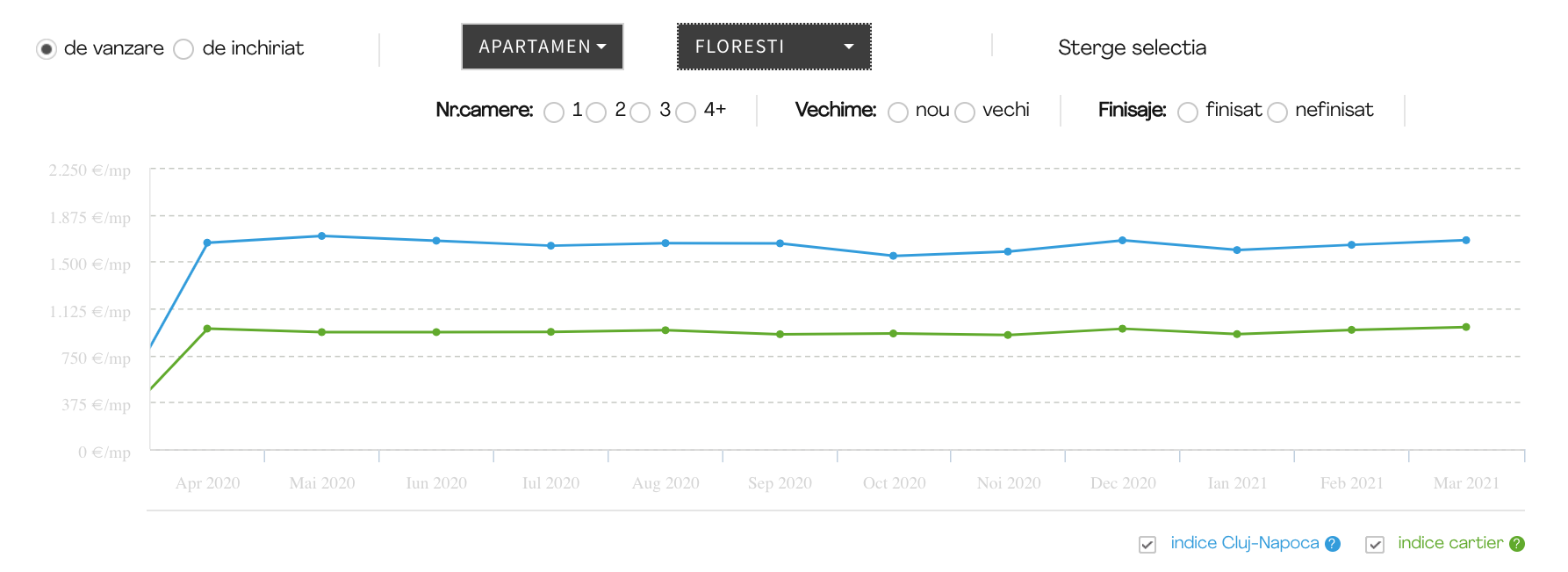Click the green Mar 2021 data point
The height and width of the screenshot is (572, 1568).
1466,327
